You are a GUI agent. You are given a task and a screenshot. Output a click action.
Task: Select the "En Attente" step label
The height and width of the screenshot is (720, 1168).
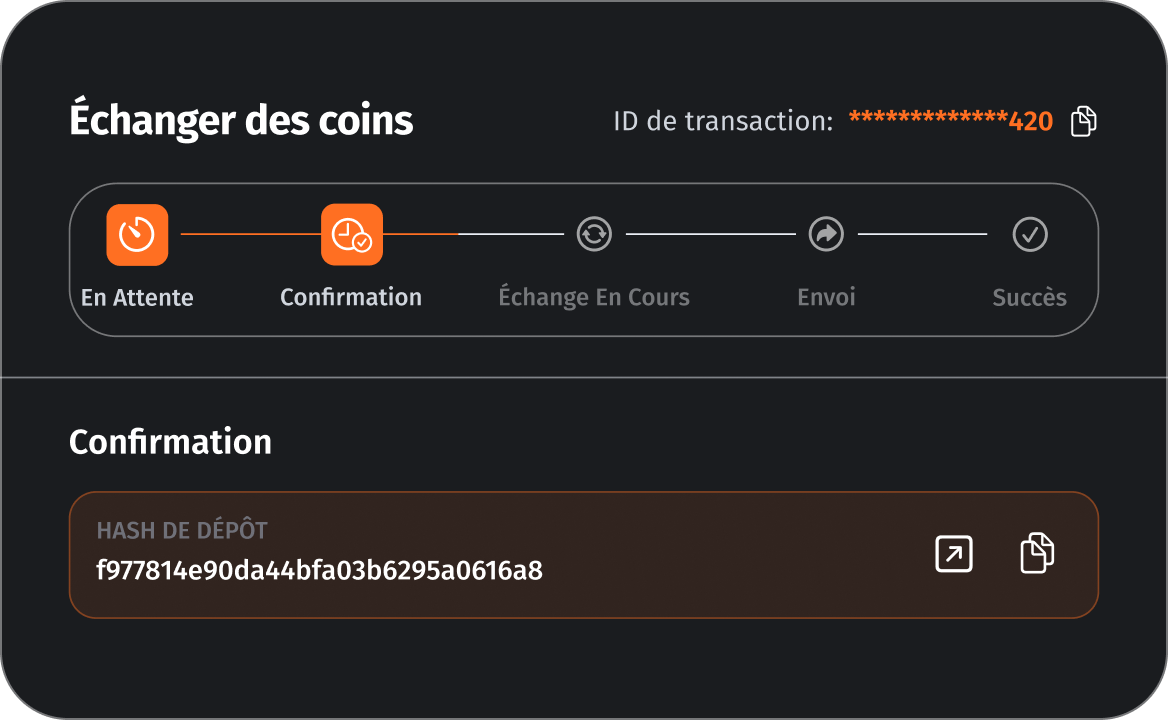pos(137,298)
